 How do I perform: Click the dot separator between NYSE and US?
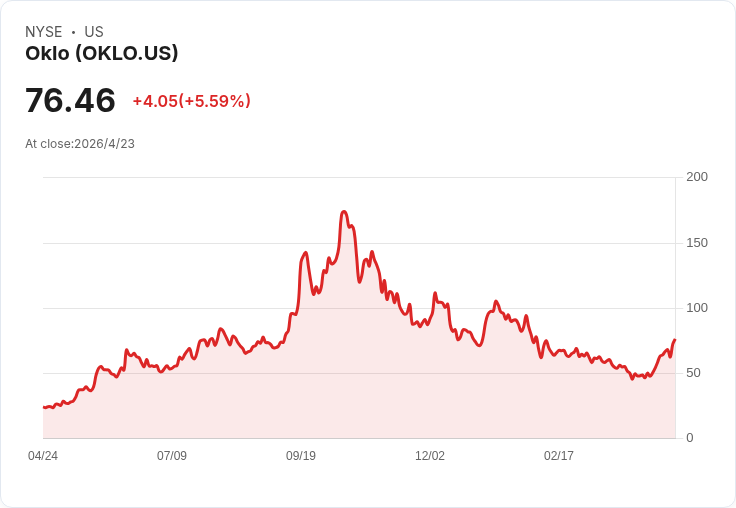coord(73,32)
